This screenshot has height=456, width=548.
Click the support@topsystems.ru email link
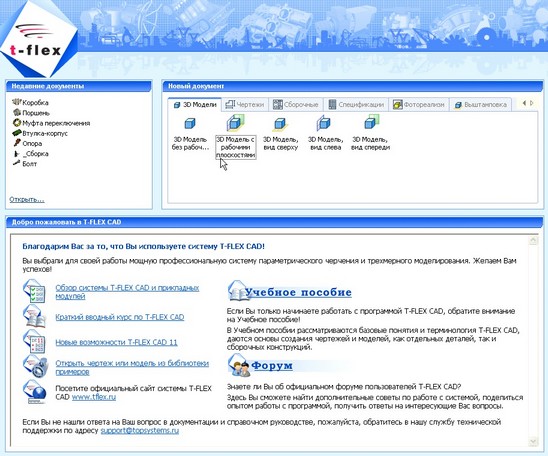pos(140,430)
